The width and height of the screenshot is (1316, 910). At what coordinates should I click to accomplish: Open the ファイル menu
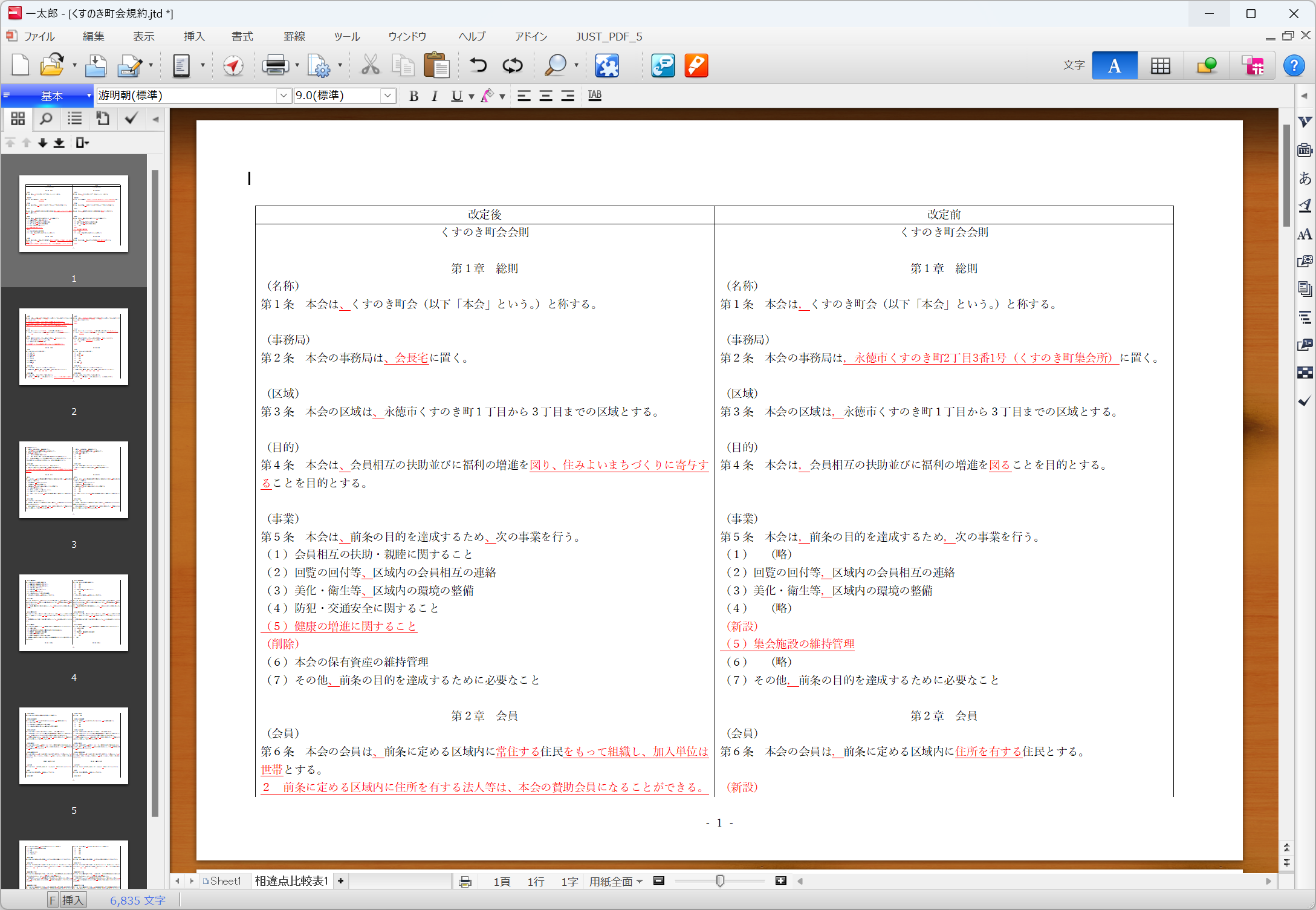pyautogui.click(x=39, y=37)
